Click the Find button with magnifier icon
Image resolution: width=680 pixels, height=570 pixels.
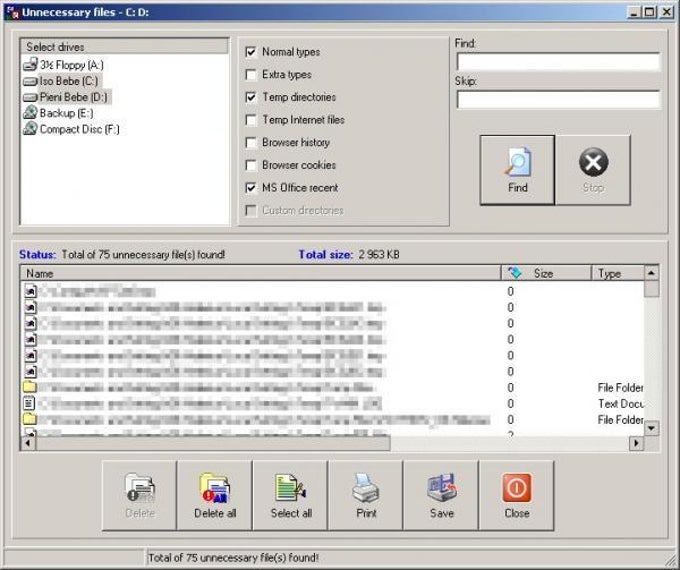pos(517,170)
